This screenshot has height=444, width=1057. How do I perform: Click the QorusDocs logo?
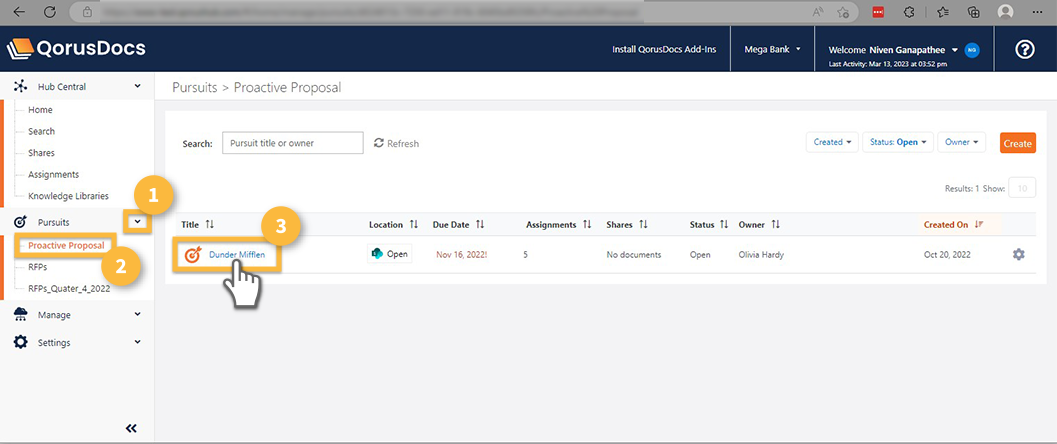pyautogui.click(x=77, y=49)
